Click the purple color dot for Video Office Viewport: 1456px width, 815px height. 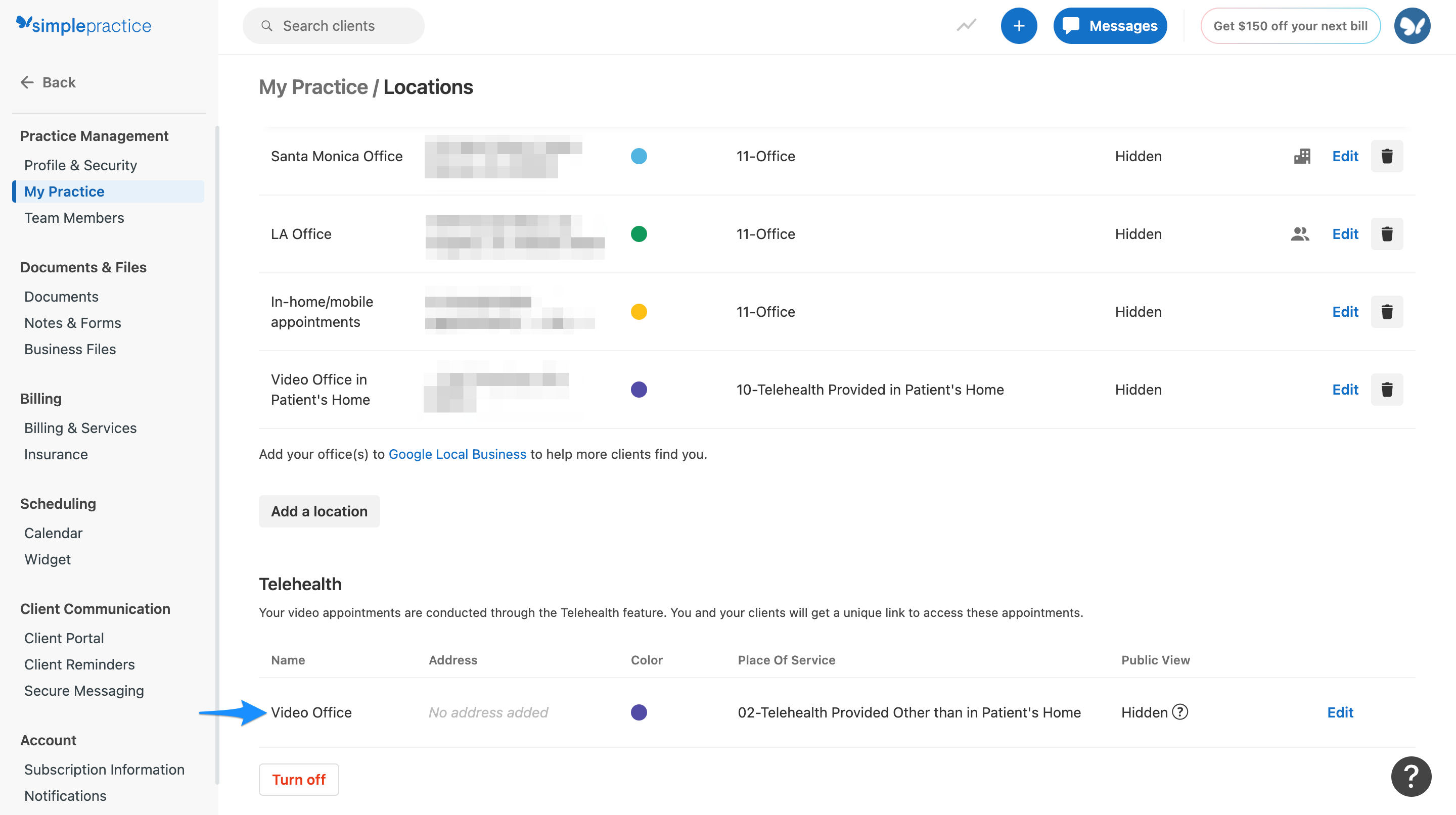(x=639, y=712)
